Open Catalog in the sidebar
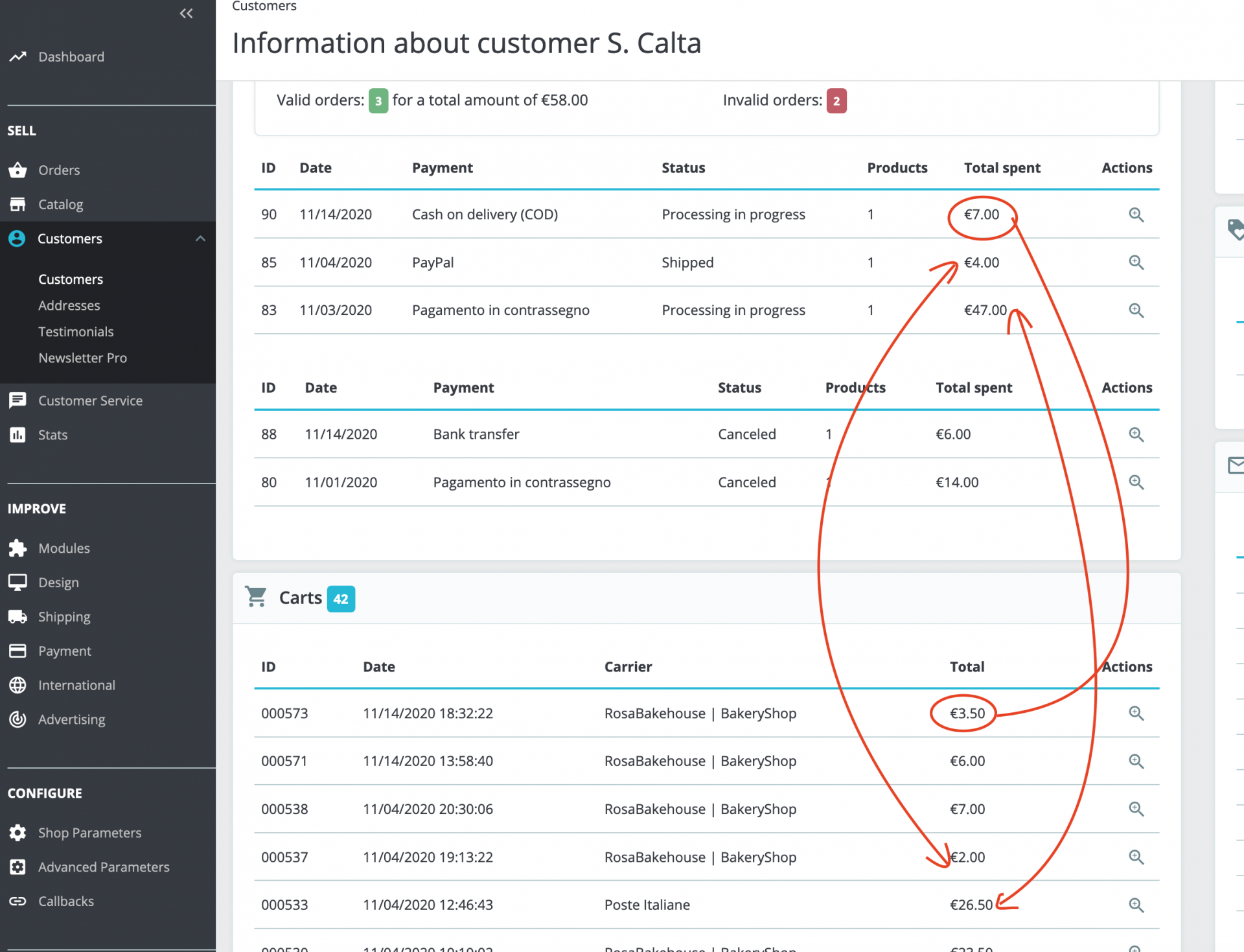The height and width of the screenshot is (952, 1244). 60,205
